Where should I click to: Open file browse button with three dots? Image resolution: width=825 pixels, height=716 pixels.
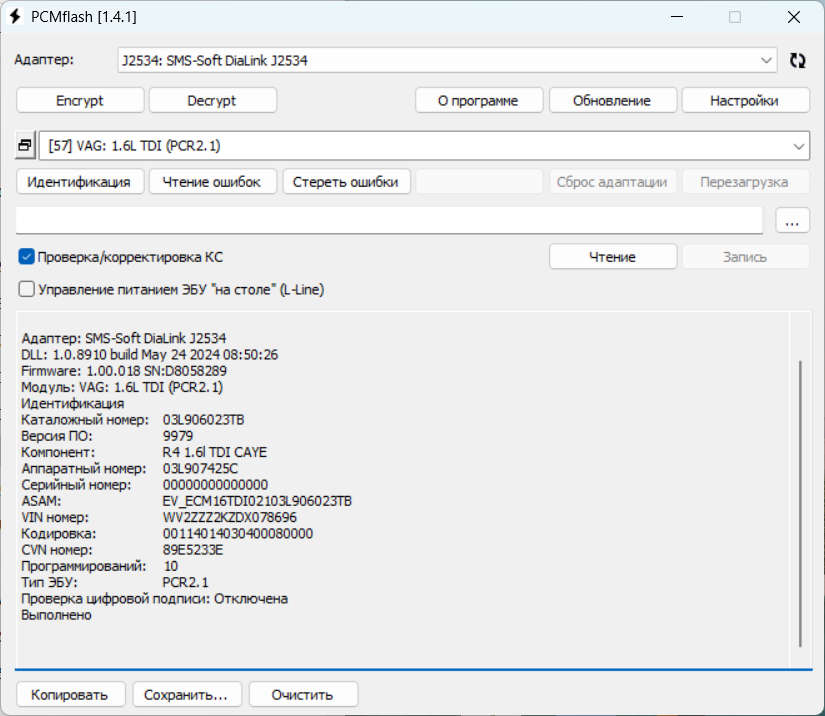792,221
